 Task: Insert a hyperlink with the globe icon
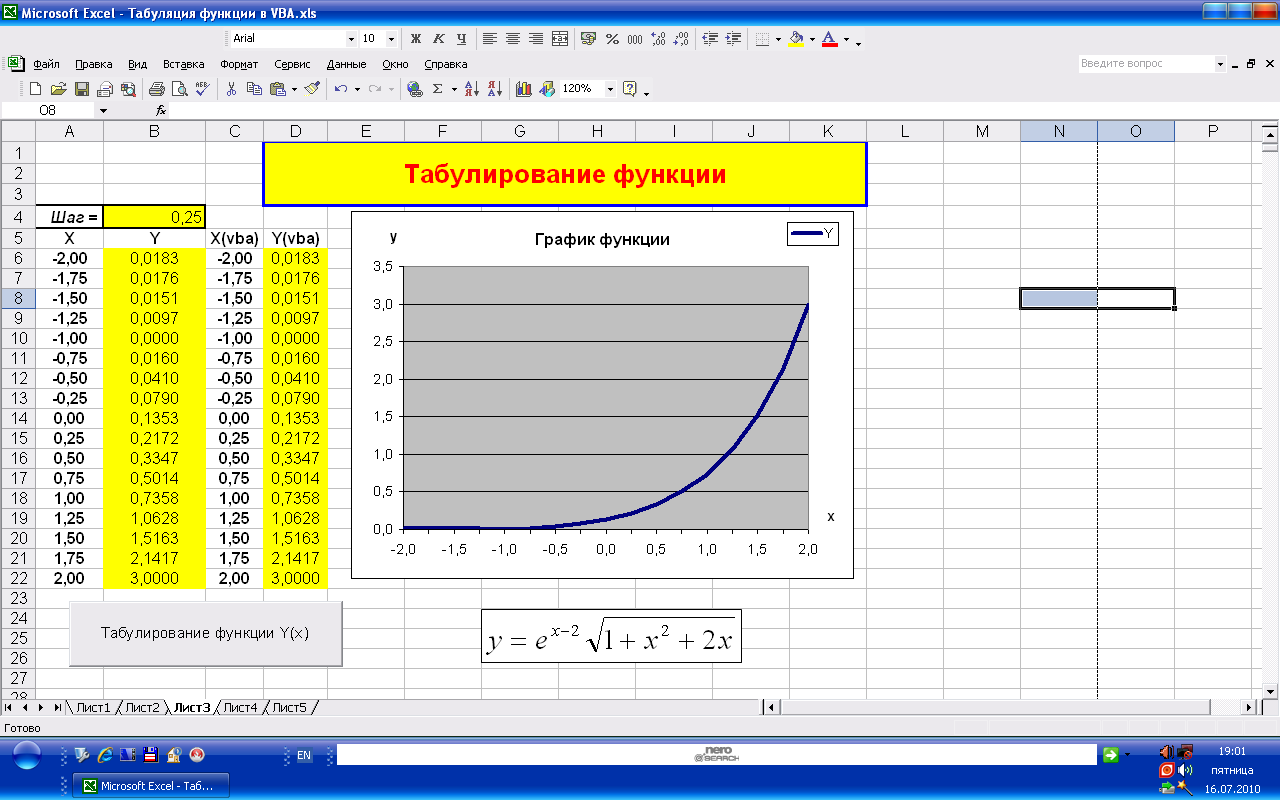click(414, 89)
